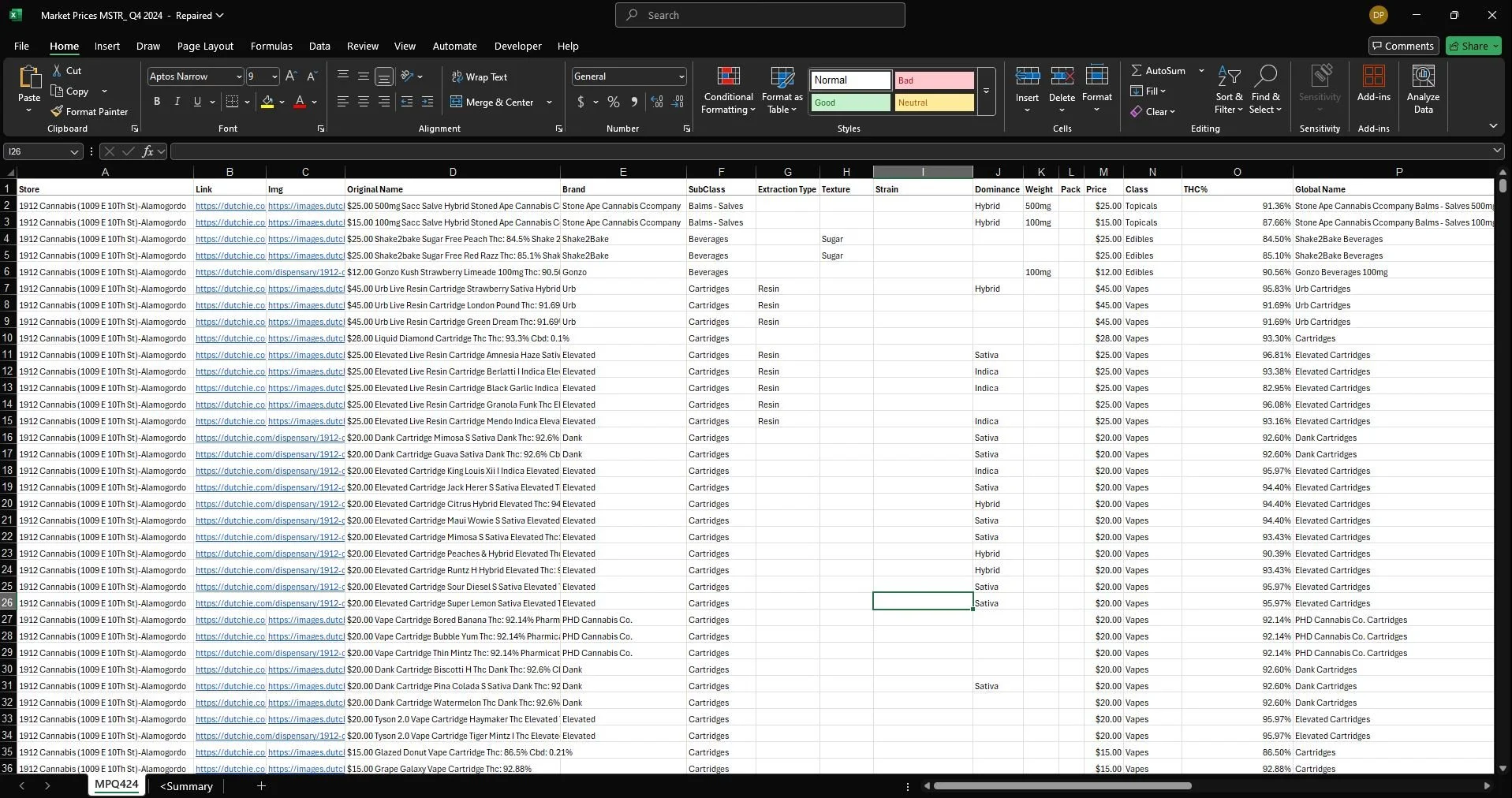This screenshot has width=1512, height=798.
Task: Open Format as Table gallery
Action: 782,91
